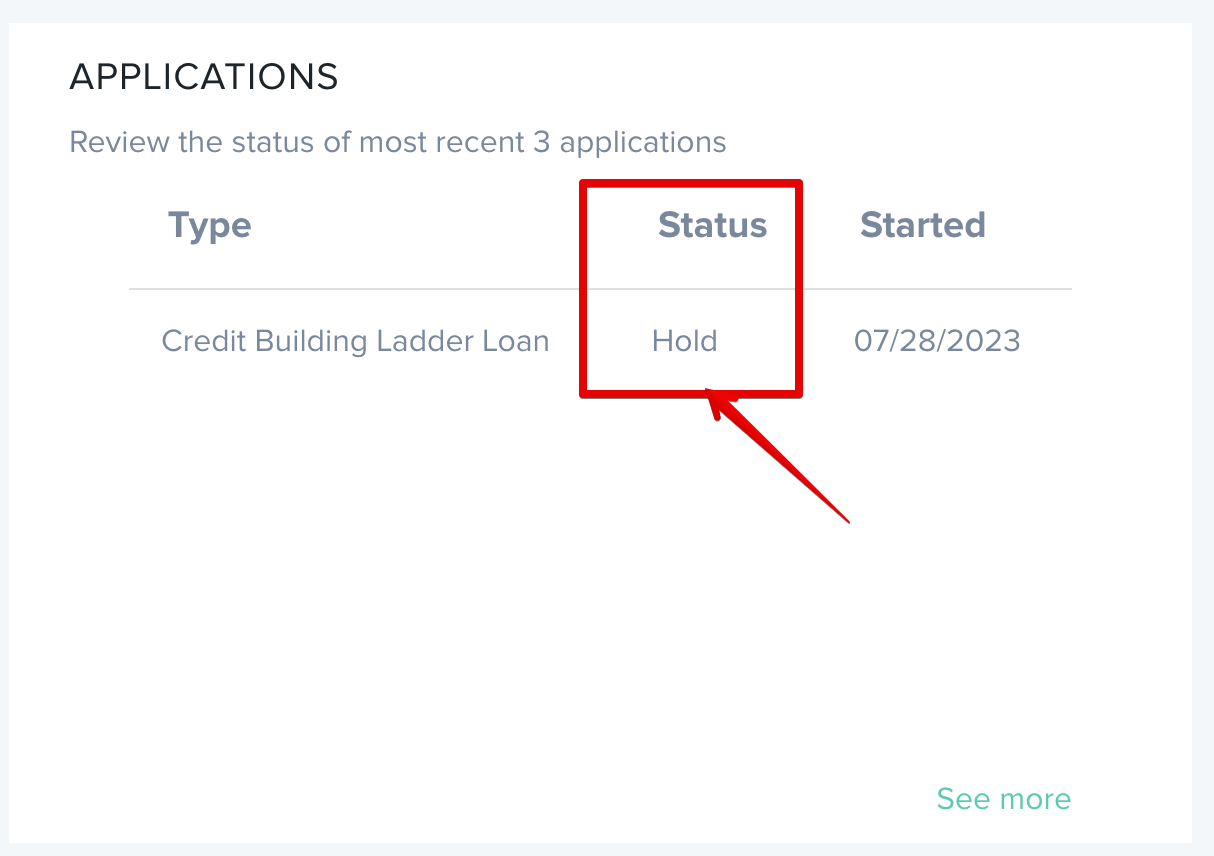Click the gray page background outside the card
Viewport: 1214px width, 856px height.
1203,400
